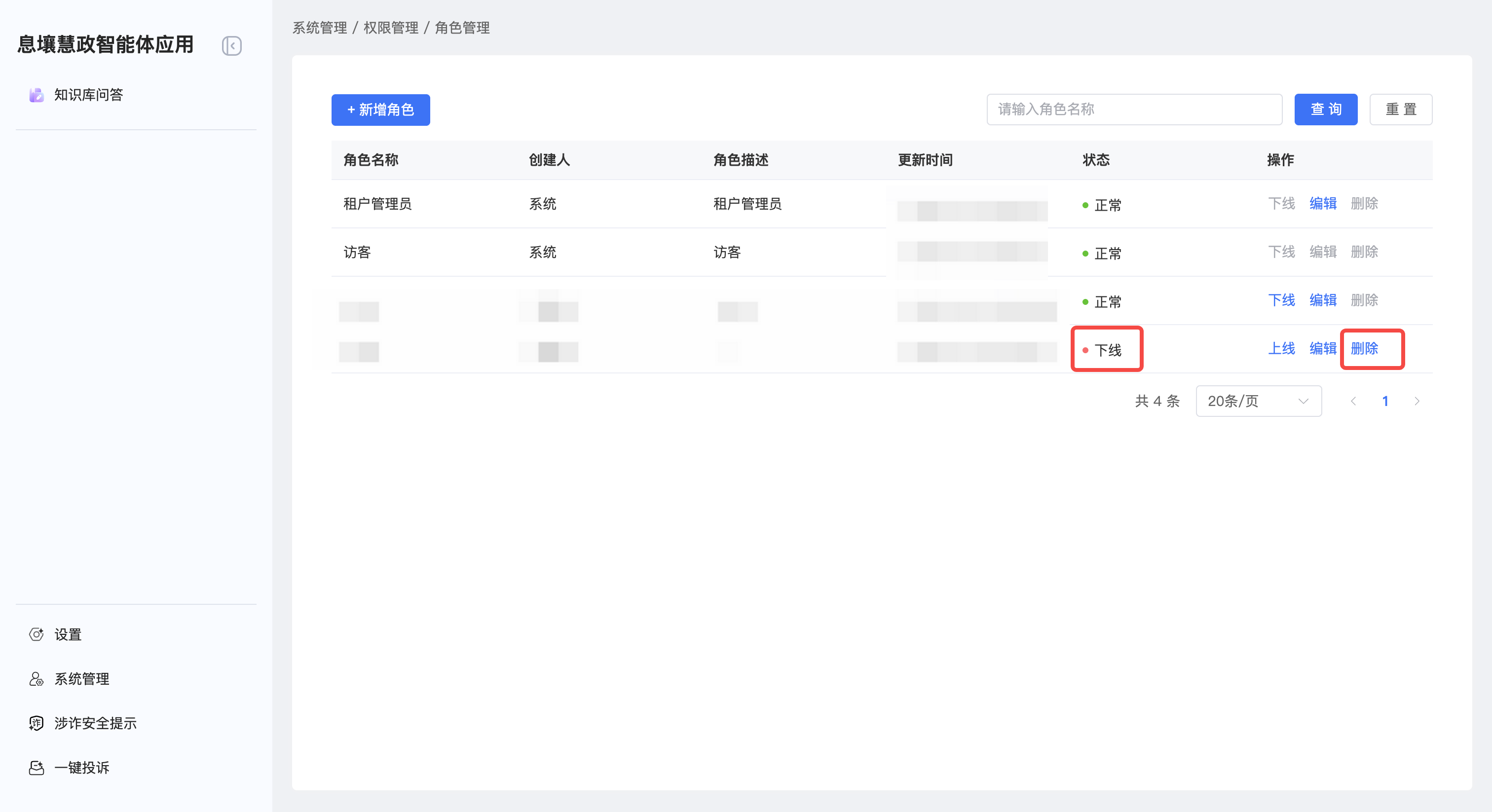Open the 20条/页 page size dropdown
Screen dimensions: 1492x812
tap(1258, 401)
